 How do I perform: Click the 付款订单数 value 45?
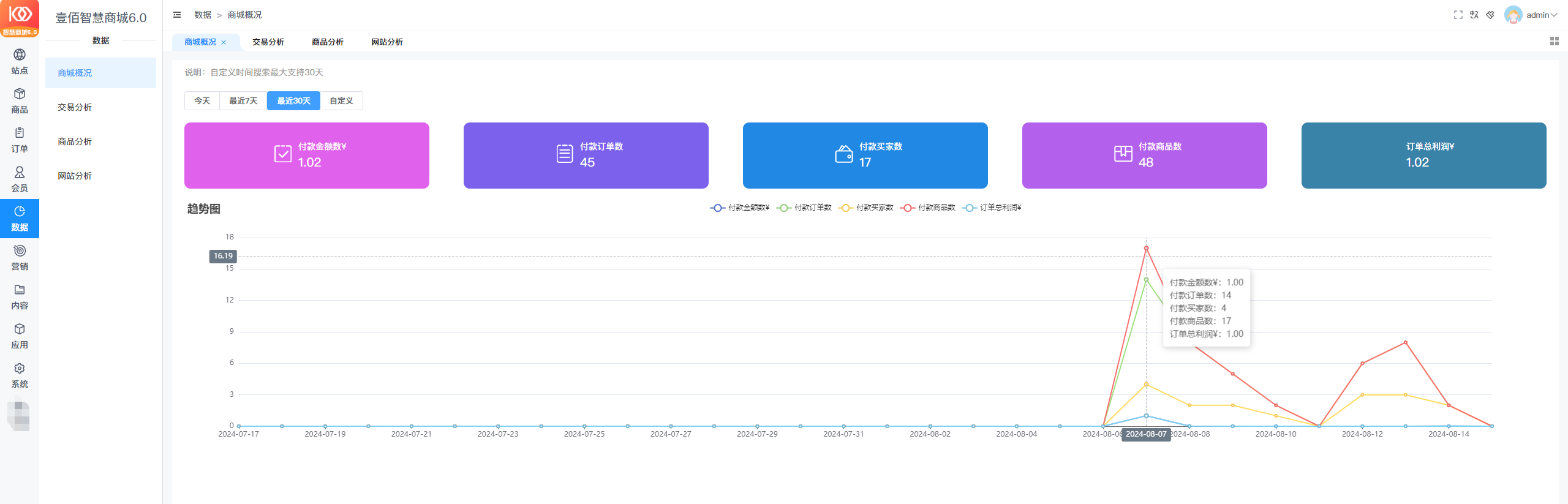(x=587, y=162)
